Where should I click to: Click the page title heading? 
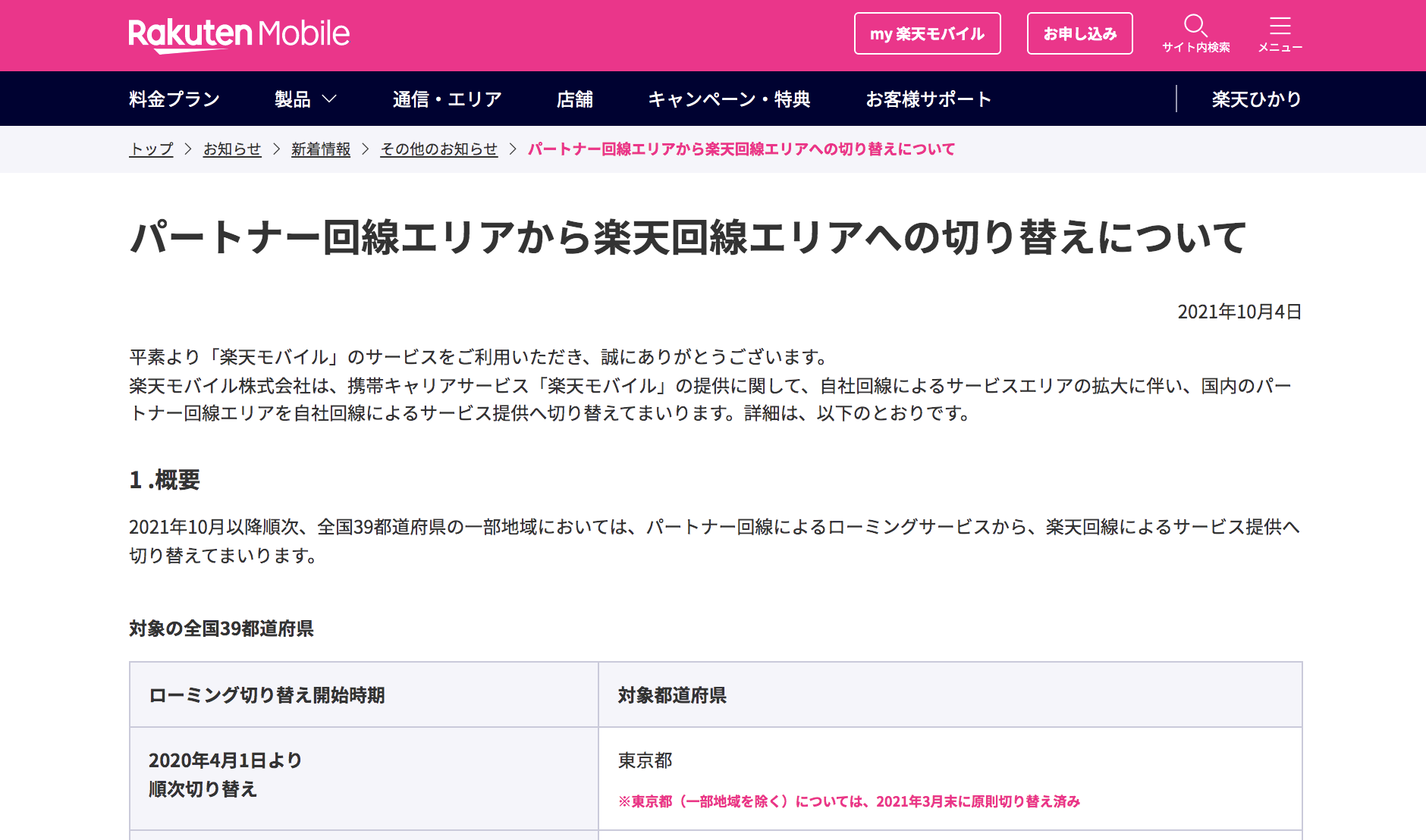(689, 237)
